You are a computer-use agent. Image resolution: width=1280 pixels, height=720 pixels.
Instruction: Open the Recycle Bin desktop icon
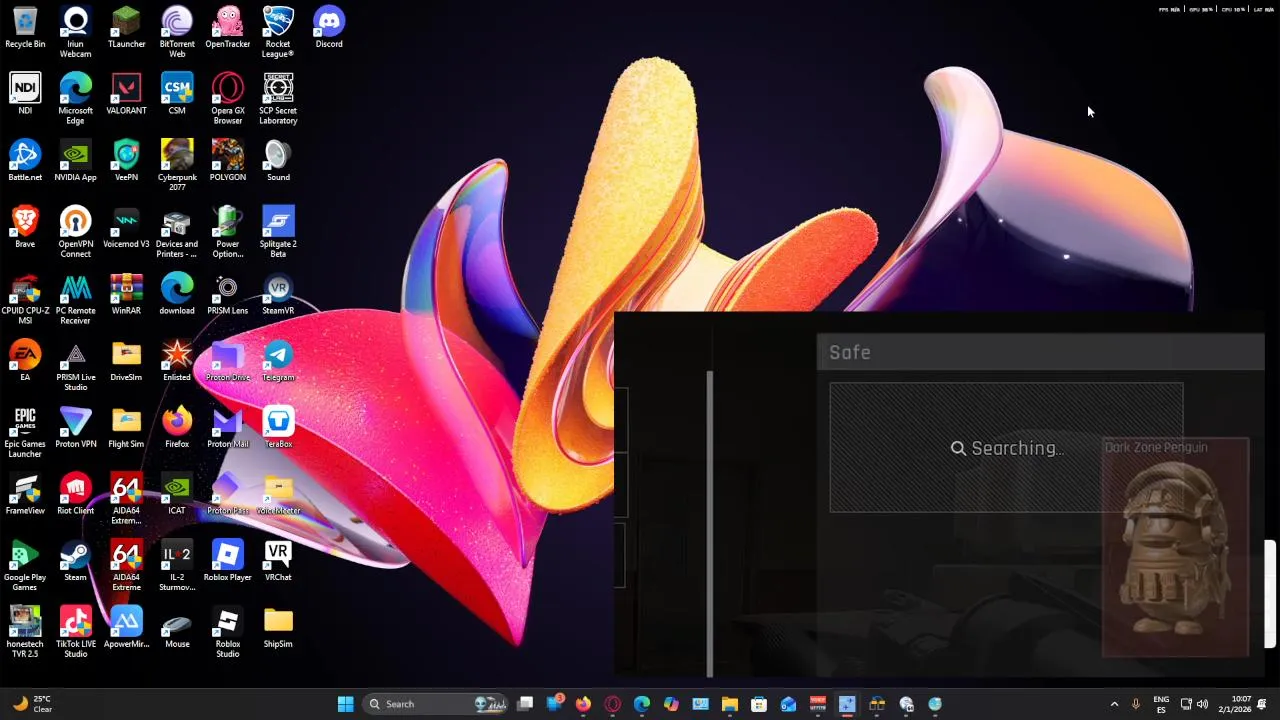tap(25, 28)
